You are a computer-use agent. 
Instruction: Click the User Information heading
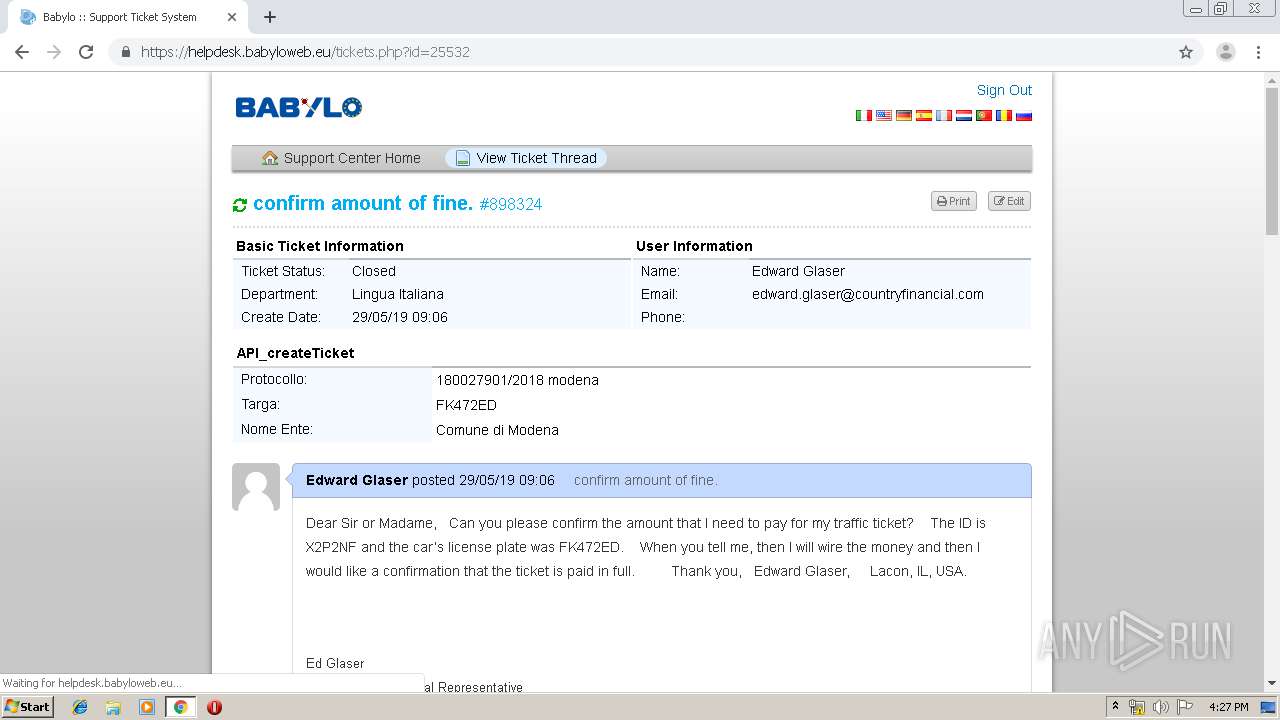(x=694, y=246)
